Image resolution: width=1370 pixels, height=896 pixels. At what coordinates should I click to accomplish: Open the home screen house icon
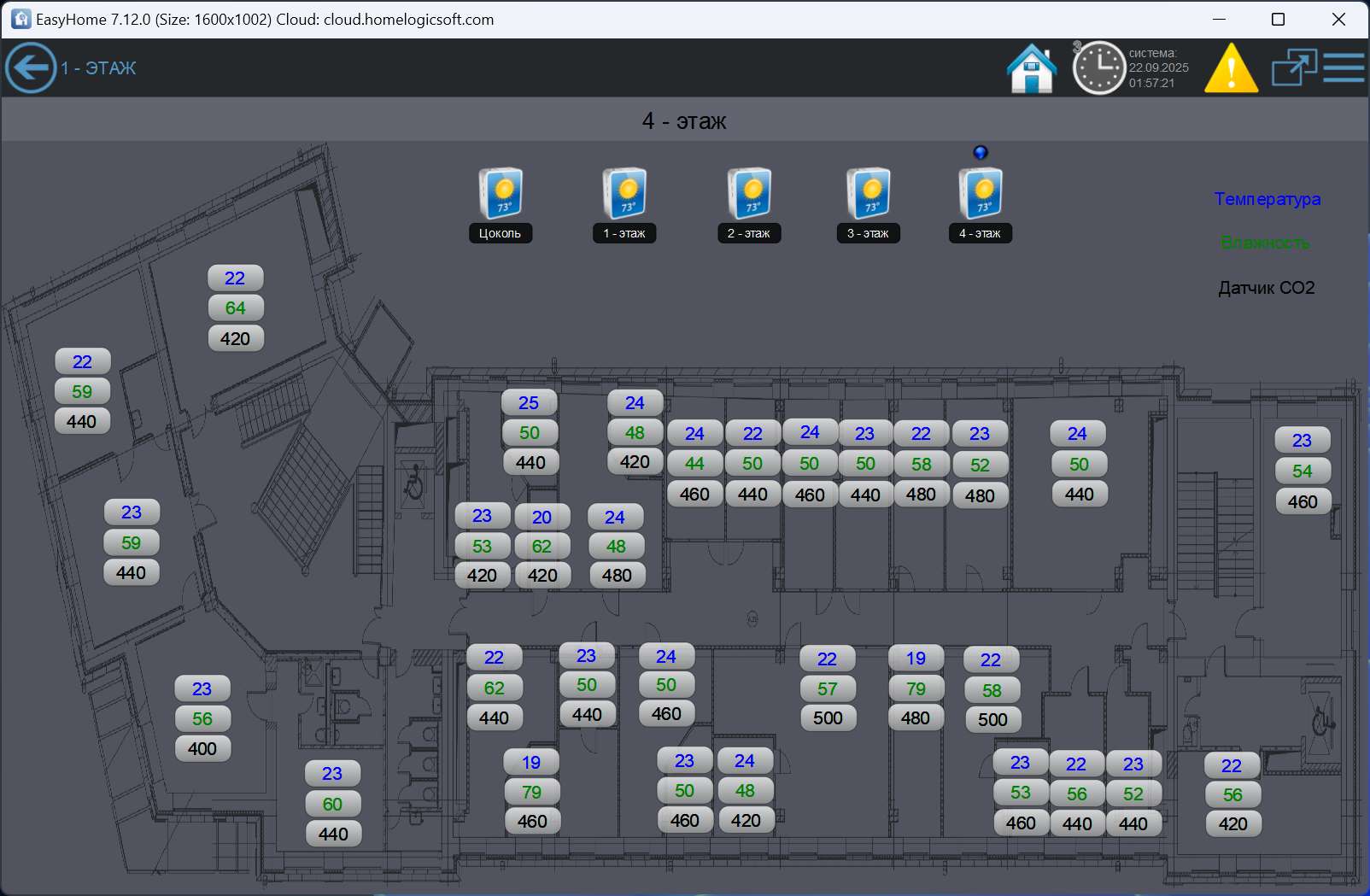coord(1032,68)
